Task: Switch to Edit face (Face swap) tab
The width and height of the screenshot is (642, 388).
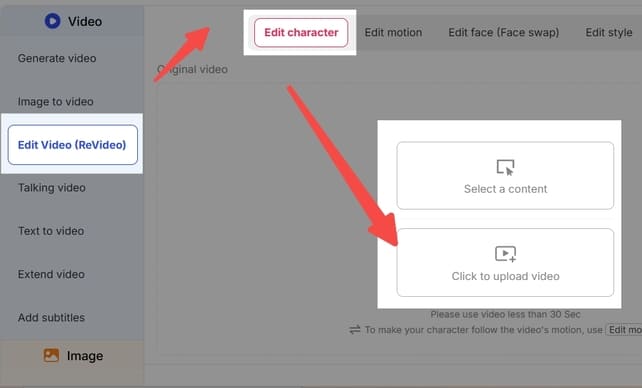Action: (504, 32)
